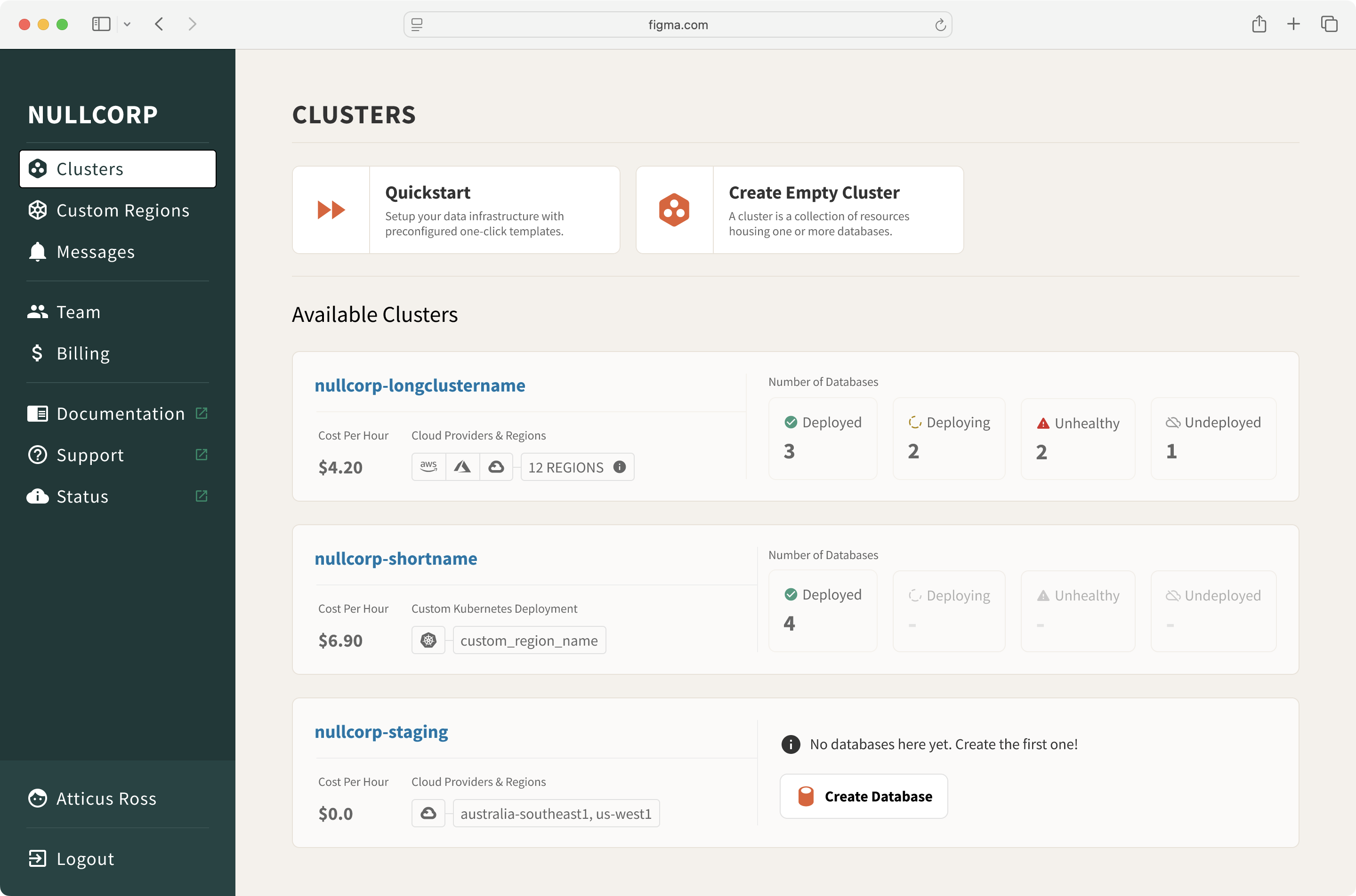
Task: Click inside the browser address bar
Action: 678,24
